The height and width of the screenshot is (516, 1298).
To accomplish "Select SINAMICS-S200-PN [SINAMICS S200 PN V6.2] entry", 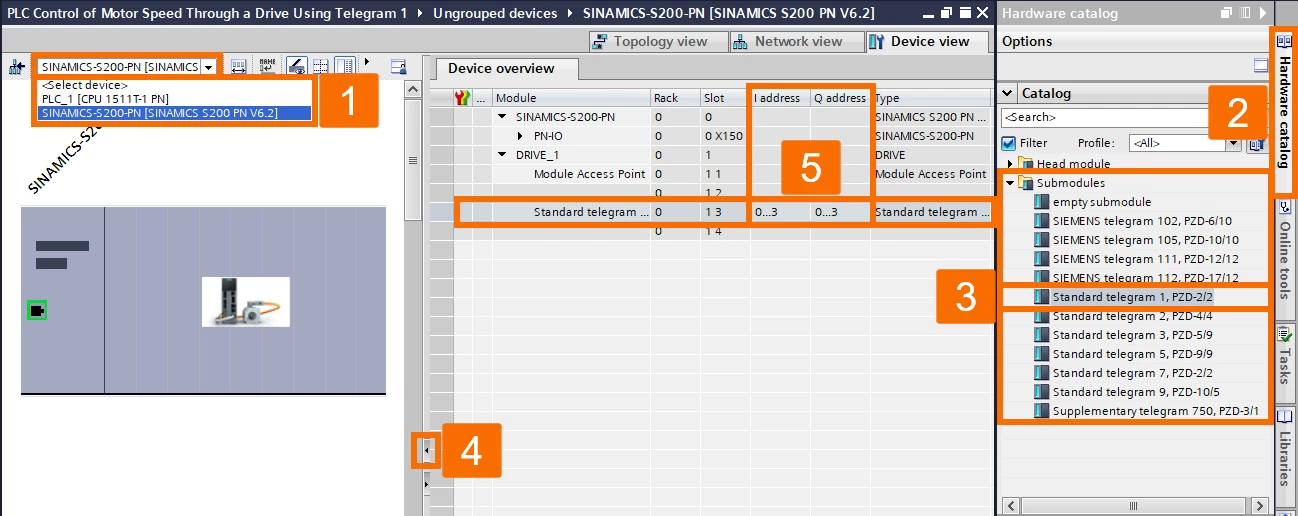I will (175, 112).
